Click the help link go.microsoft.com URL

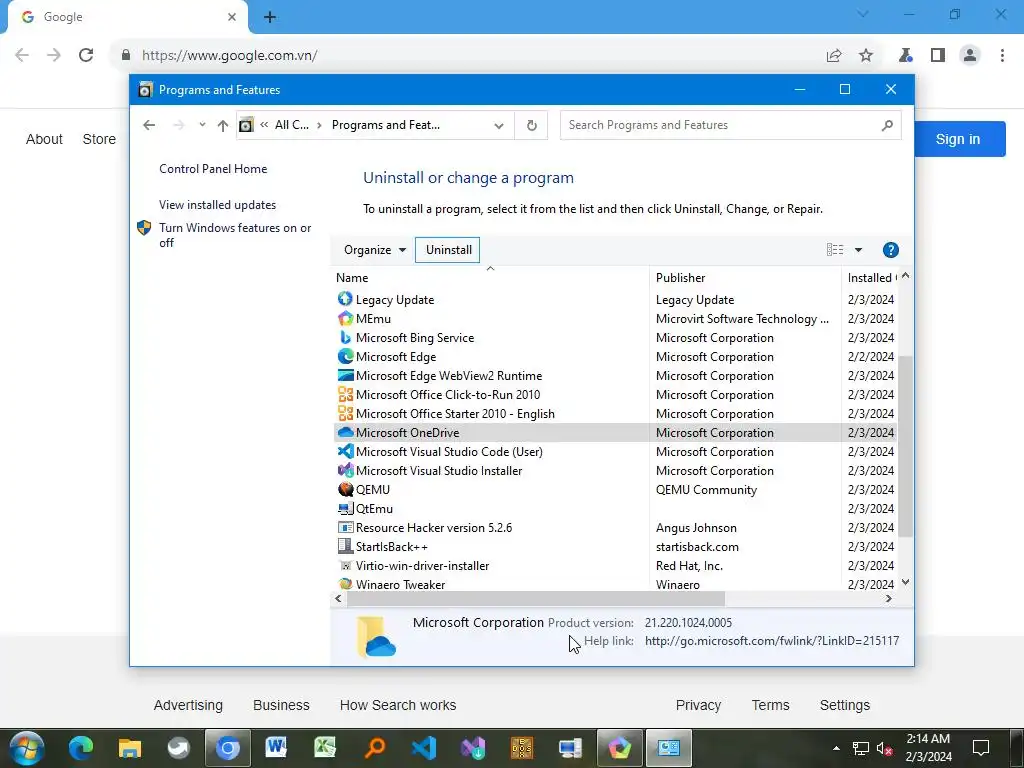(771, 641)
